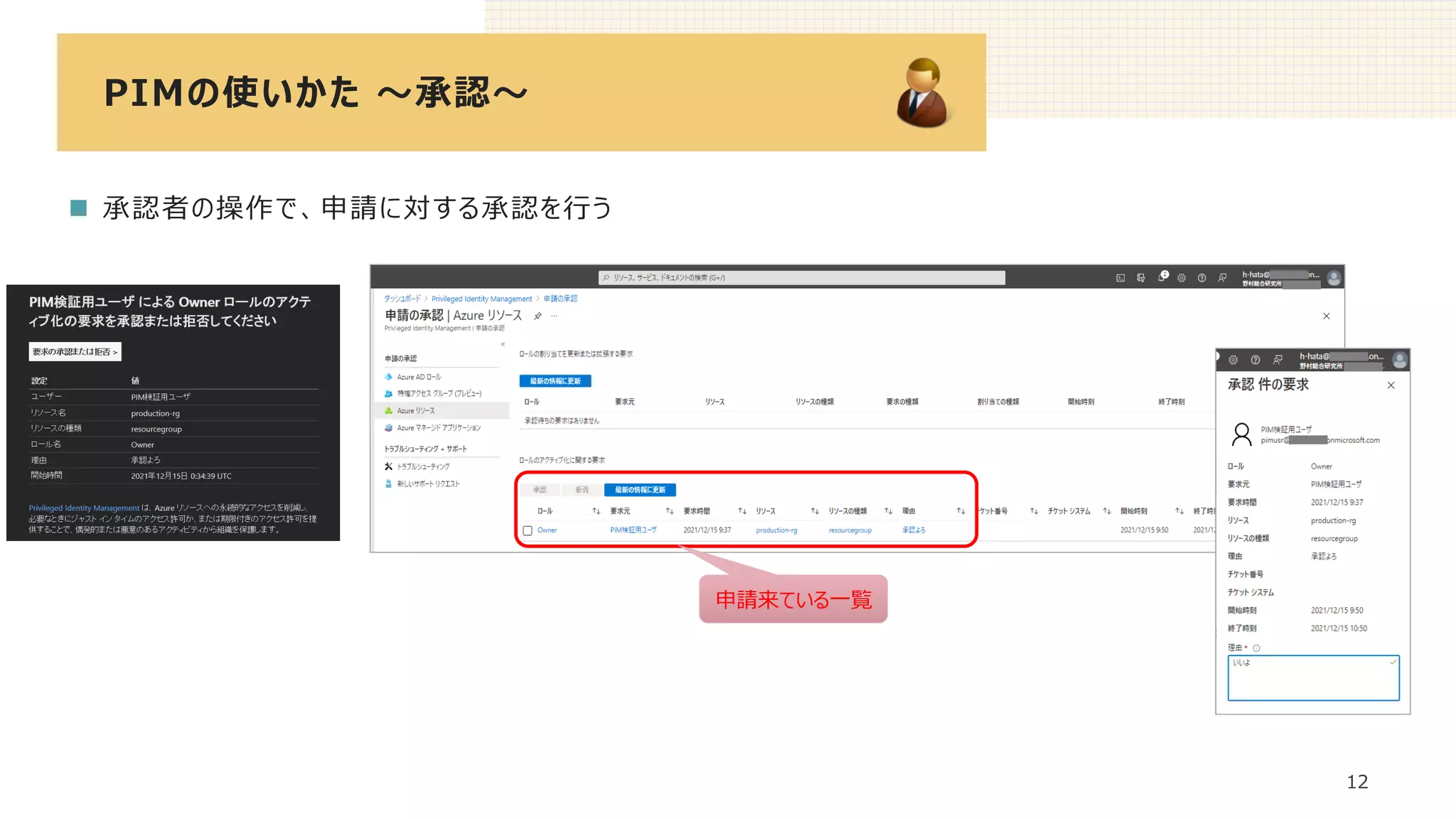Image resolution: width=1456 pixels, height=819 pixels.
Task: Open feedback icon in the approval panel header
Action: point(1278,360)
